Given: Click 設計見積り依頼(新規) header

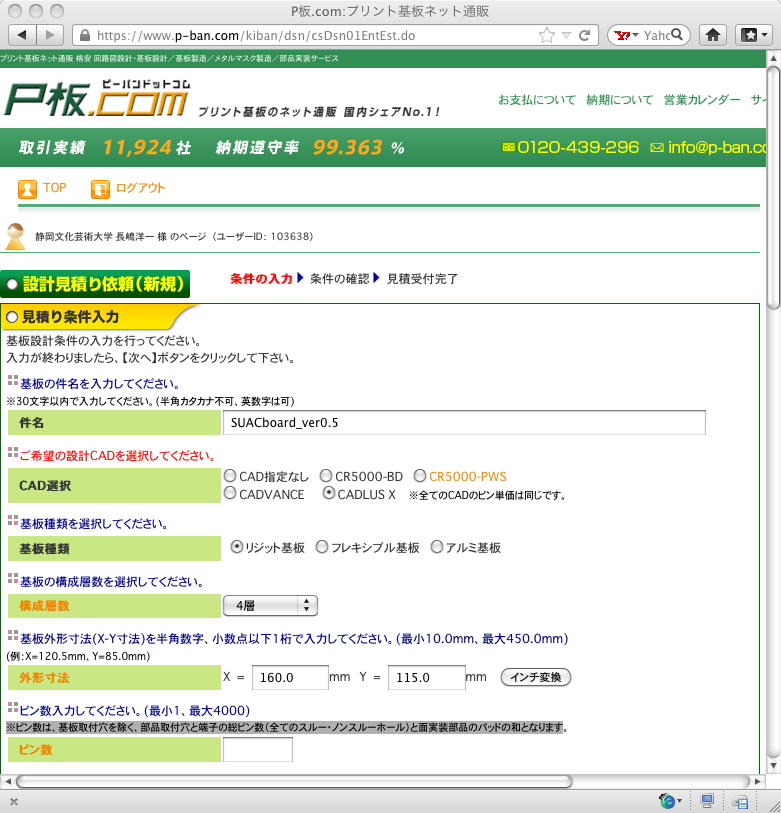Looking at the screenshot, I should pyautogui.click(x=95, y=284).
